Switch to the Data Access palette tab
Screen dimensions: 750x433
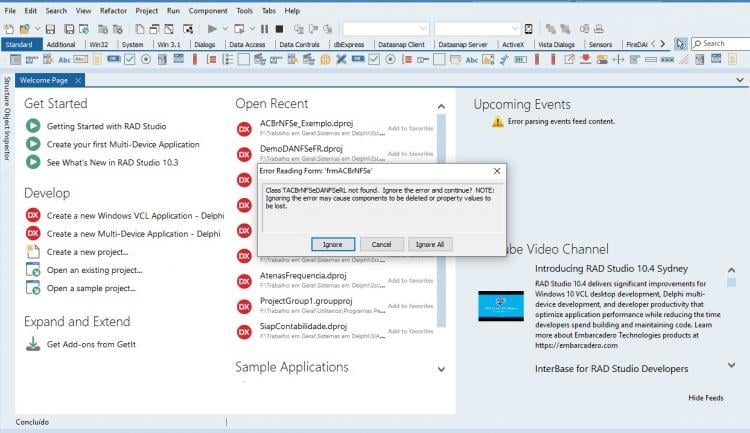(247, 44)
